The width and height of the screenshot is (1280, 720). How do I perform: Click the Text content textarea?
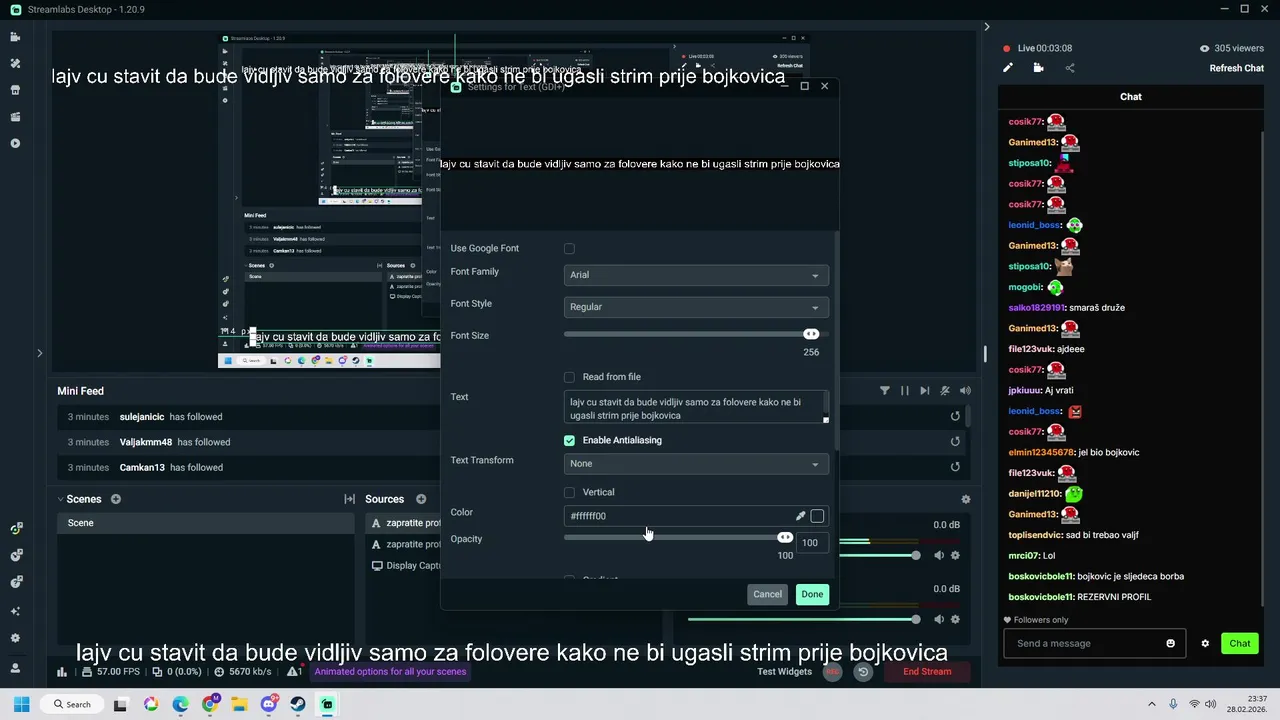pos(696,408)
